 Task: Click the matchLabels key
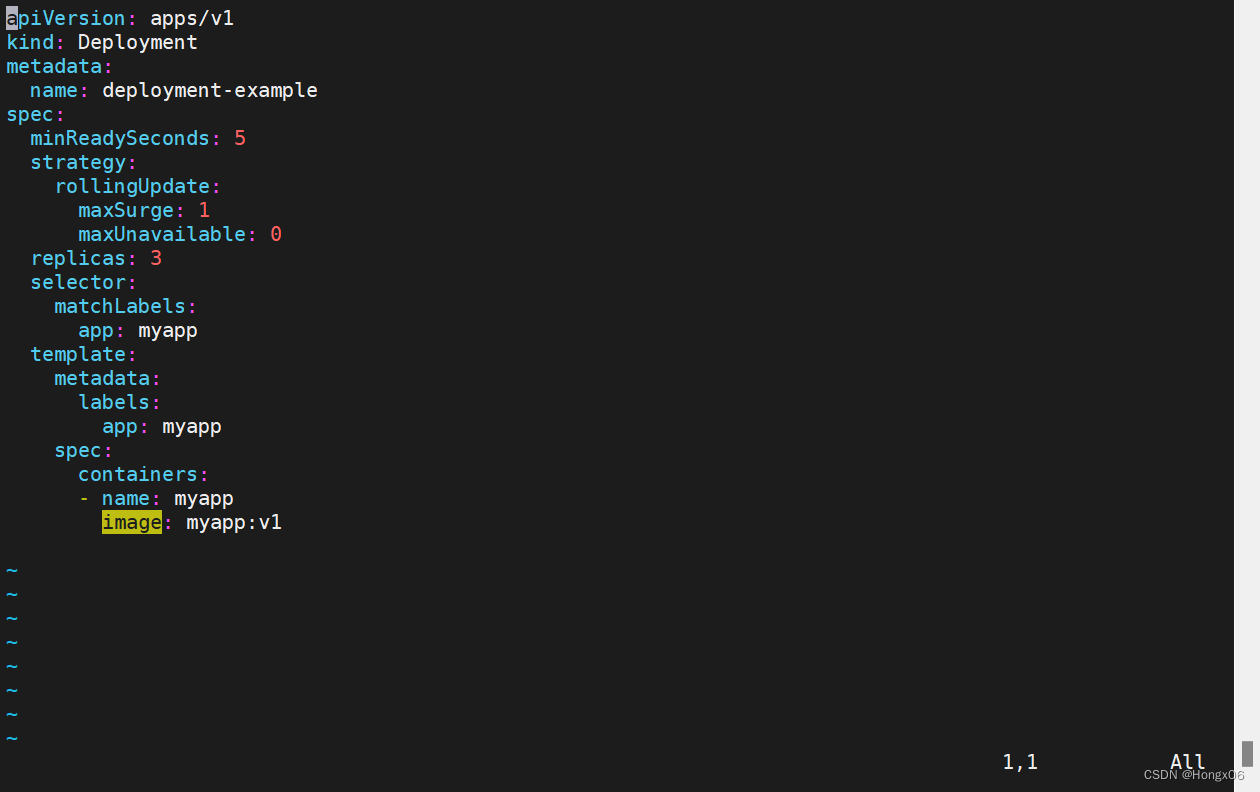pos(120,306)
